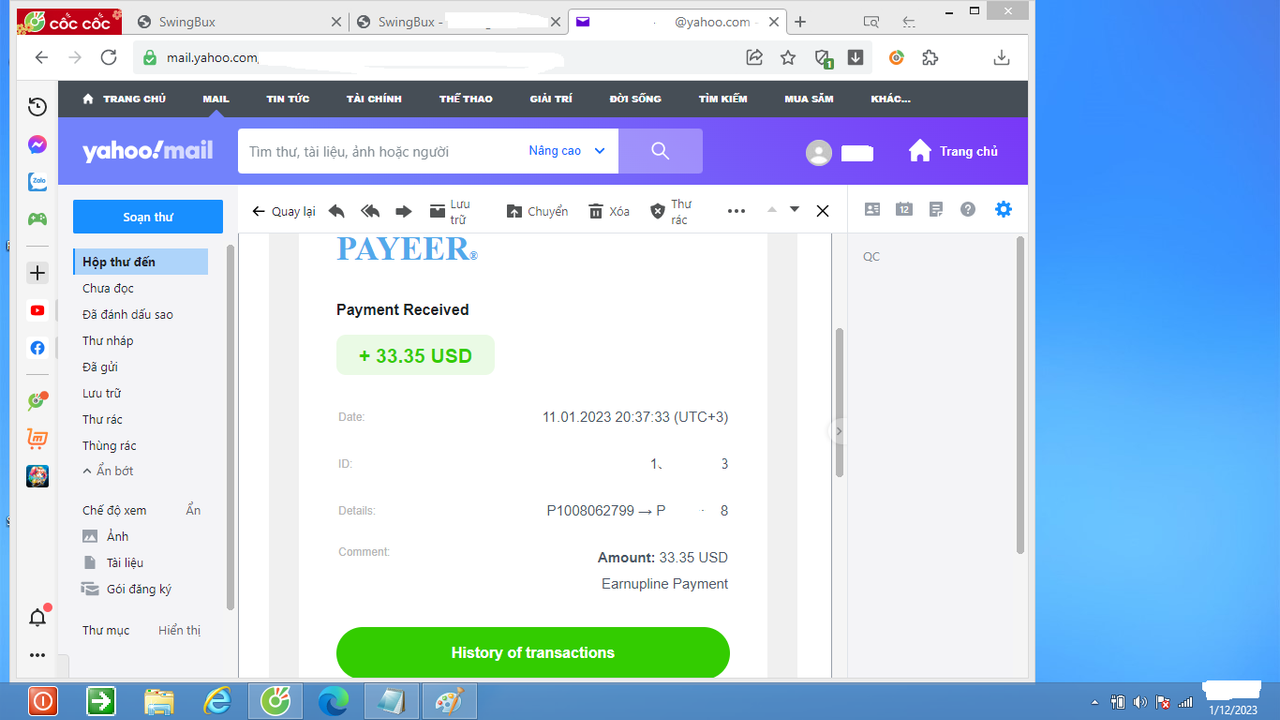The width and height of the screenshot is (1280, 720).
Task: Click Soạn thư compose button
Action: [x=148, y=217]
